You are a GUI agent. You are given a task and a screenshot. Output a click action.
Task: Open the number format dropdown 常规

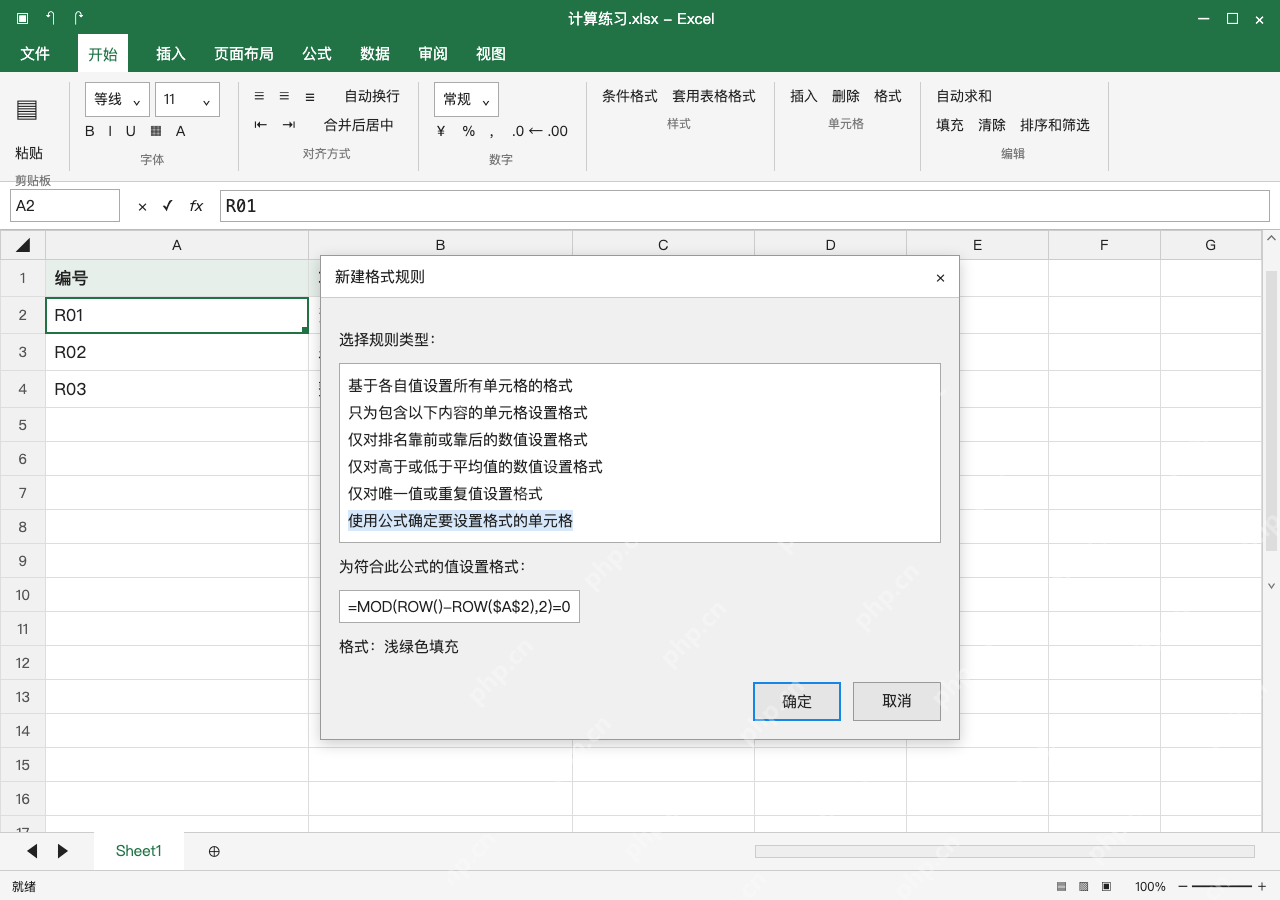point(466,99)
